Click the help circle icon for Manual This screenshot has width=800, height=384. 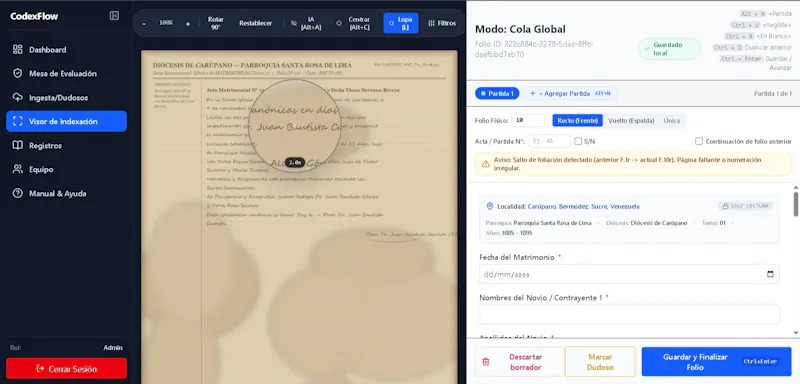[18, 193]
